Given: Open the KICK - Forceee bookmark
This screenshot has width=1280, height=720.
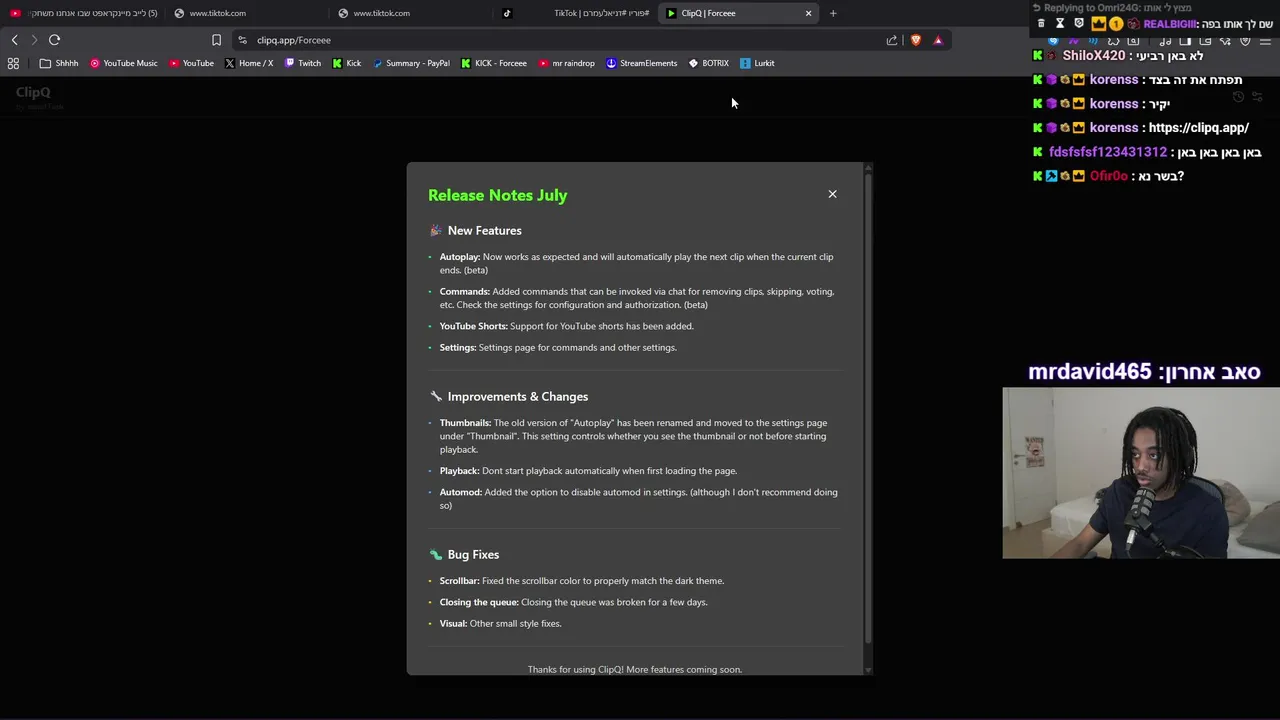Looking at the screenshot, I should [494, 63].
